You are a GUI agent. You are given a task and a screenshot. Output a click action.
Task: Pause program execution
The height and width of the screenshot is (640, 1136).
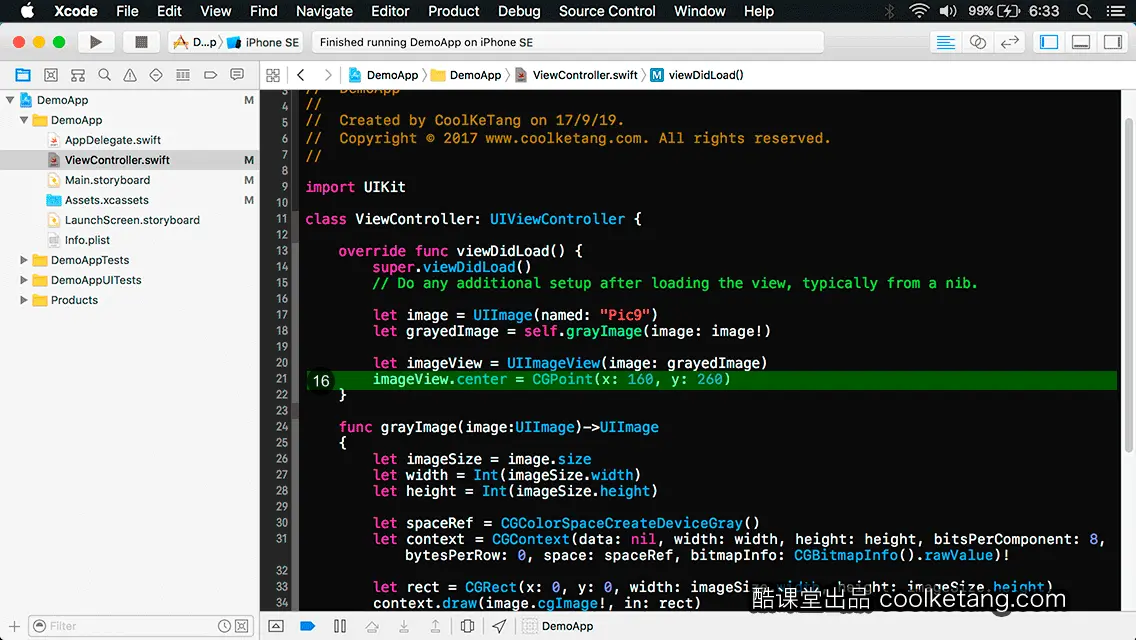click(340, 626)
